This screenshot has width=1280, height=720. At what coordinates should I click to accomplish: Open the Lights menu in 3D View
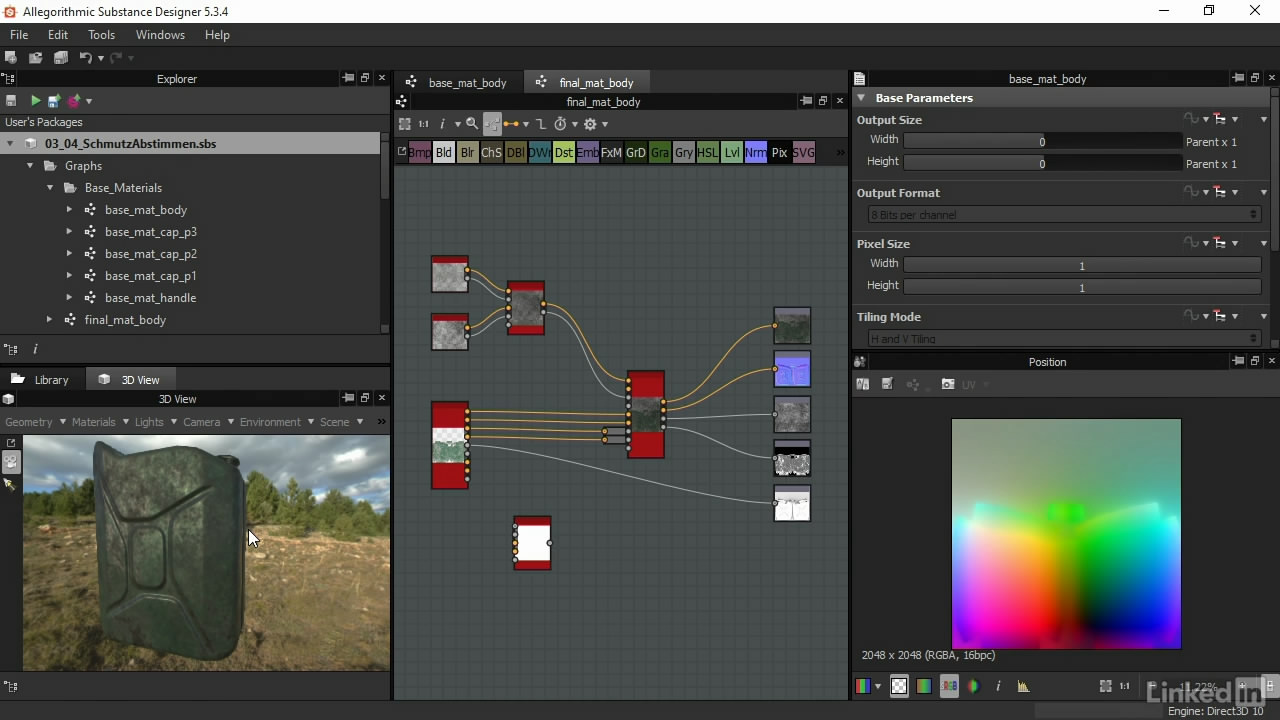click(155, 422)
